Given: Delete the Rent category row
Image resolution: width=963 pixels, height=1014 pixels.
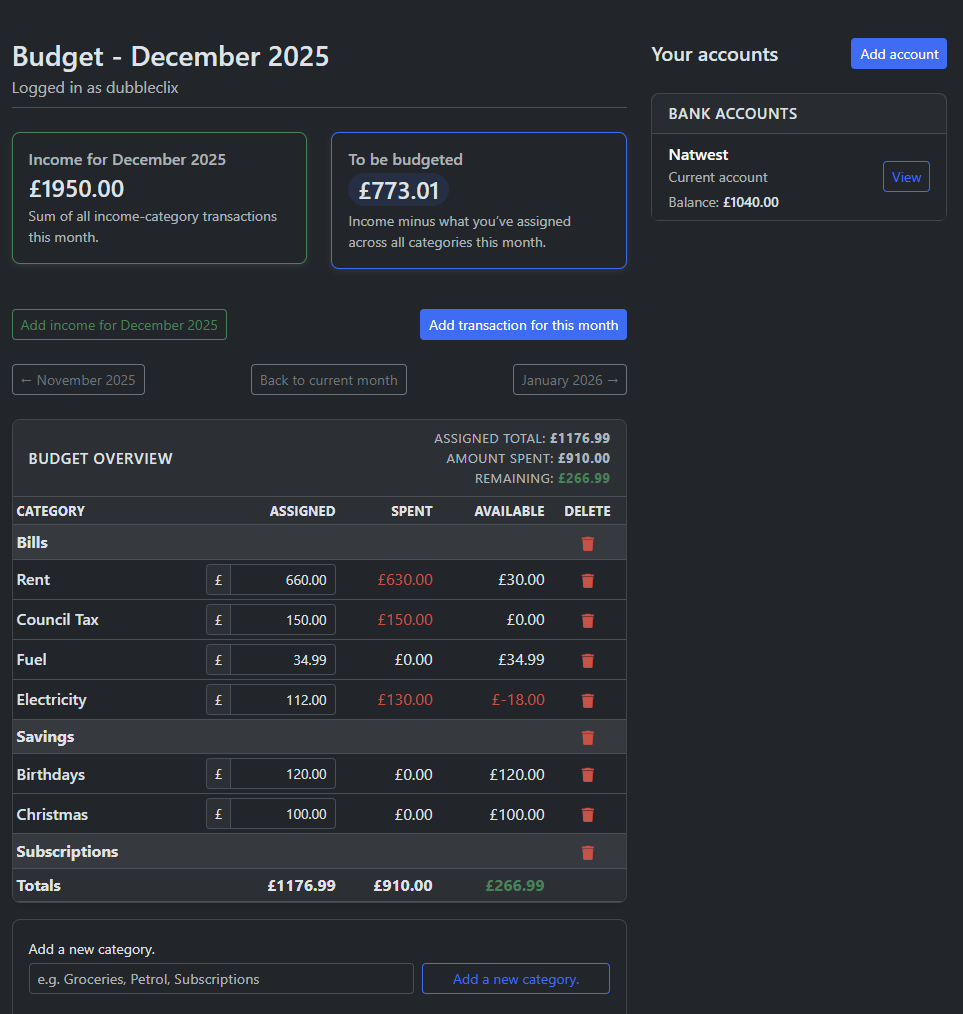Looking at the screenshot, I should [x=587, y=580].
